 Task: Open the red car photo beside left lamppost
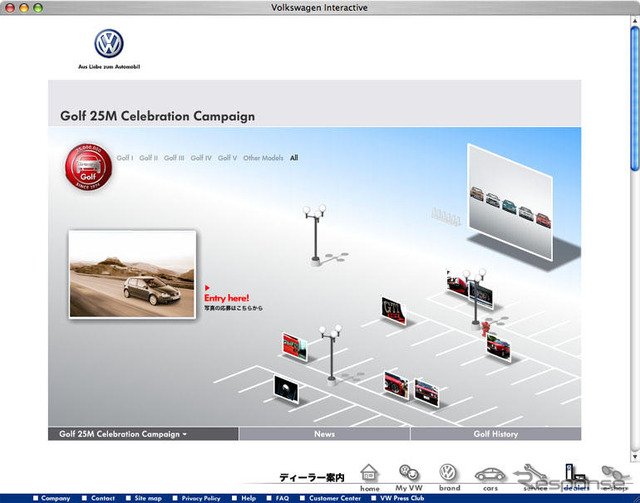(295, 347)
